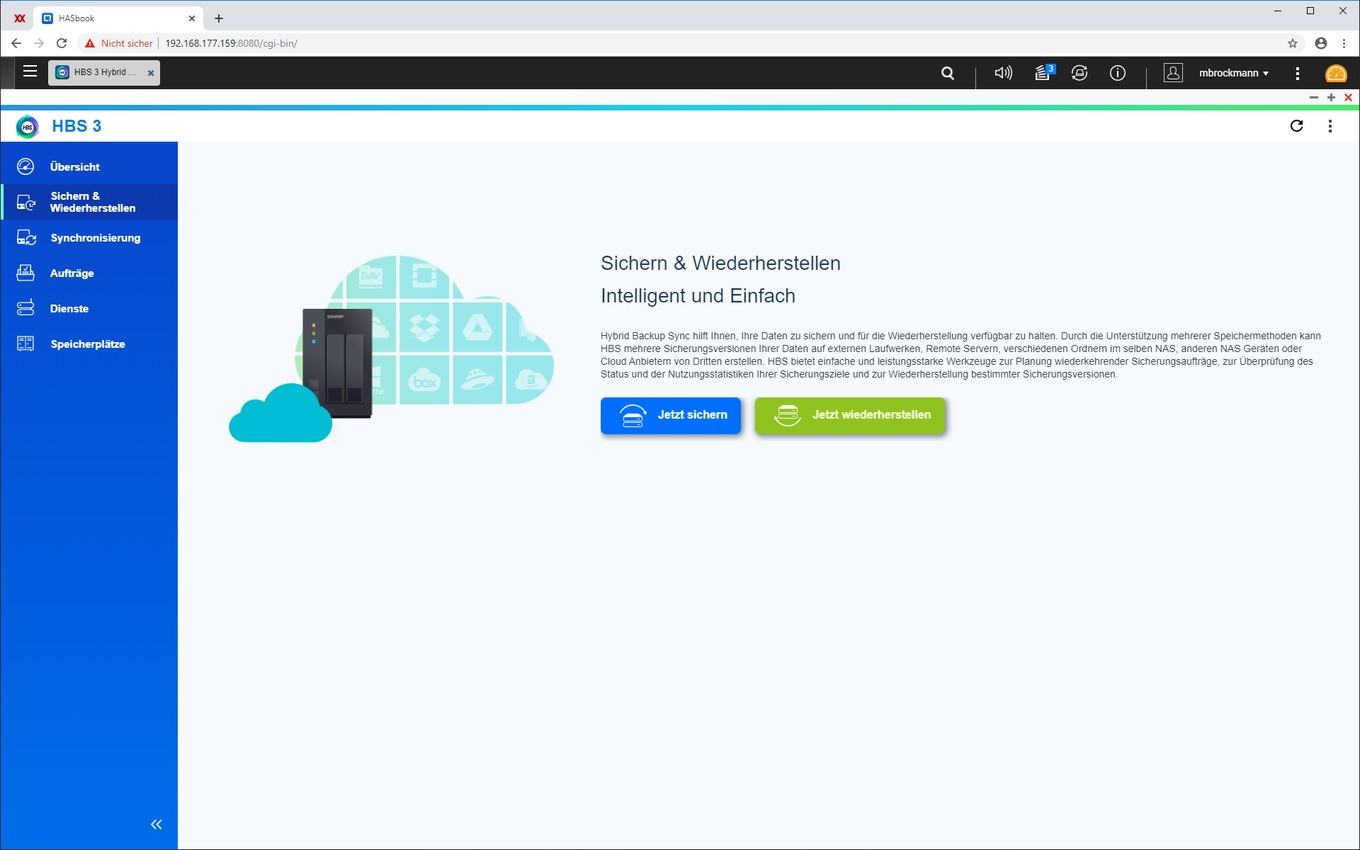Reload the browser page
Image resolution: width=1360 pixels, height=850 pixels.
click(61, 43)
